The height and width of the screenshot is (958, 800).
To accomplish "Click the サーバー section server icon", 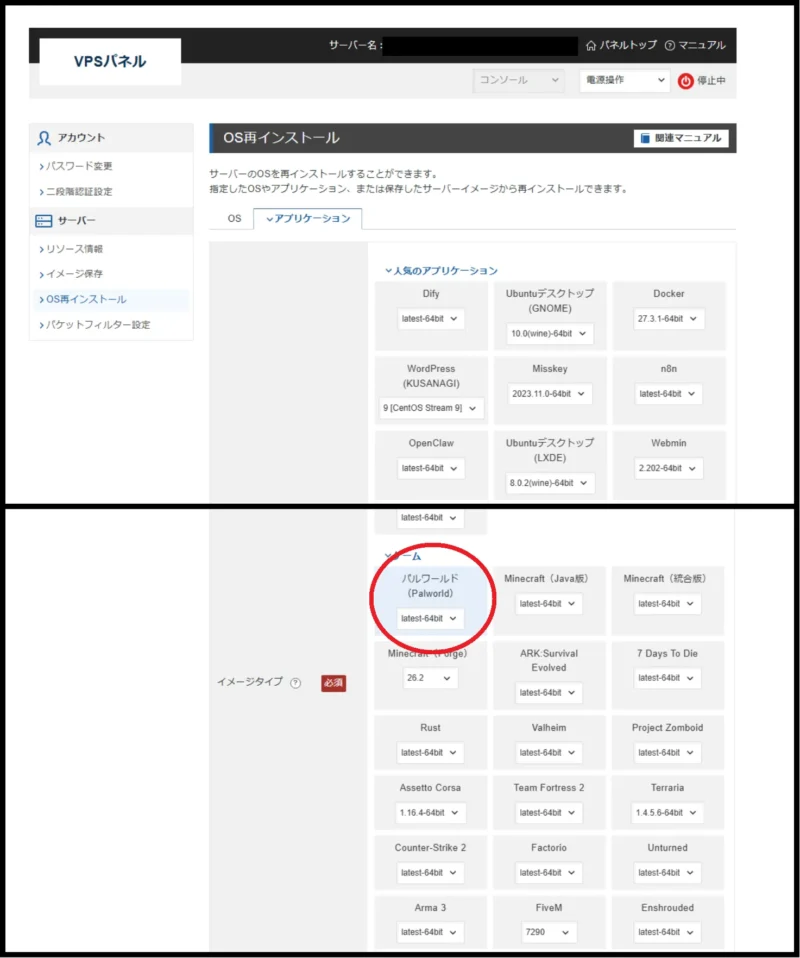I will click(x=43, y=221).
